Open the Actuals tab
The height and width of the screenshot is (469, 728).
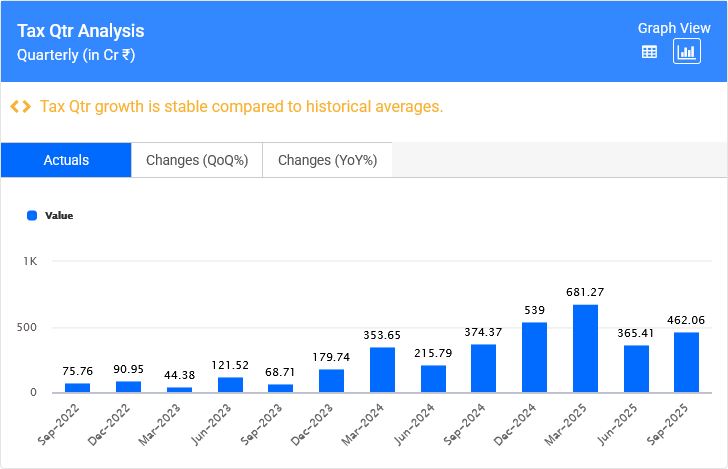66,160
